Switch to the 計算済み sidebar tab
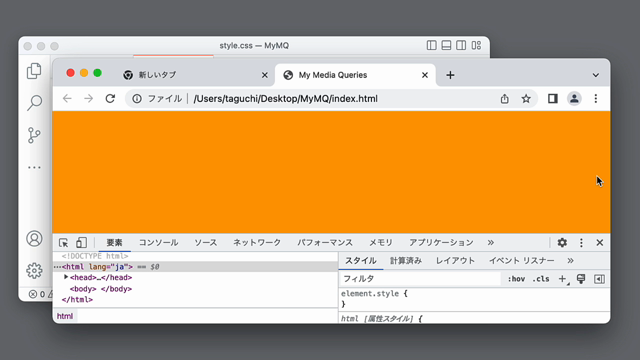This screenshot has height=360, width=640. pyautogui.click(x=406, y=260)
